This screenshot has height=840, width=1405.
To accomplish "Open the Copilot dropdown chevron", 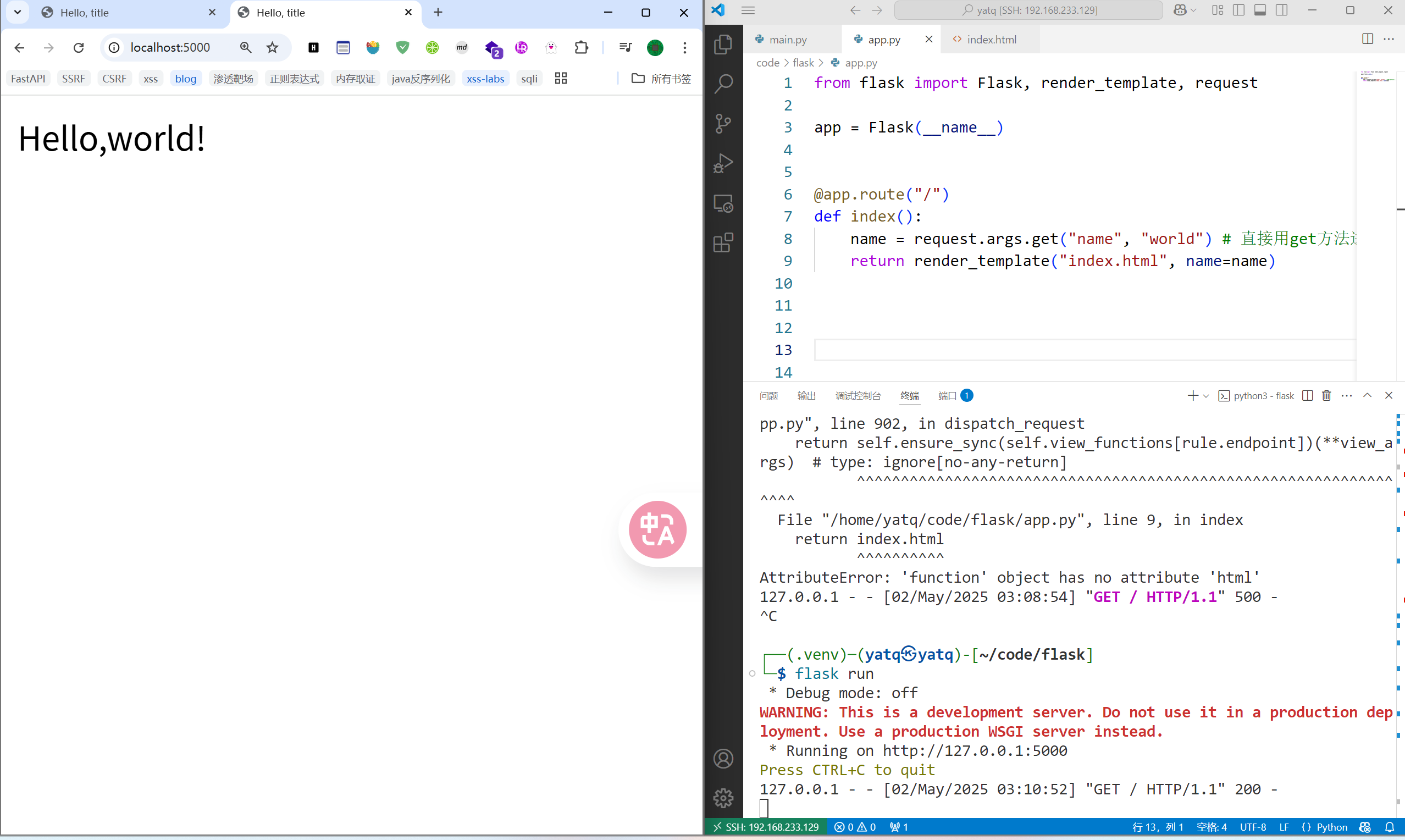I will tap(1193, 10).
